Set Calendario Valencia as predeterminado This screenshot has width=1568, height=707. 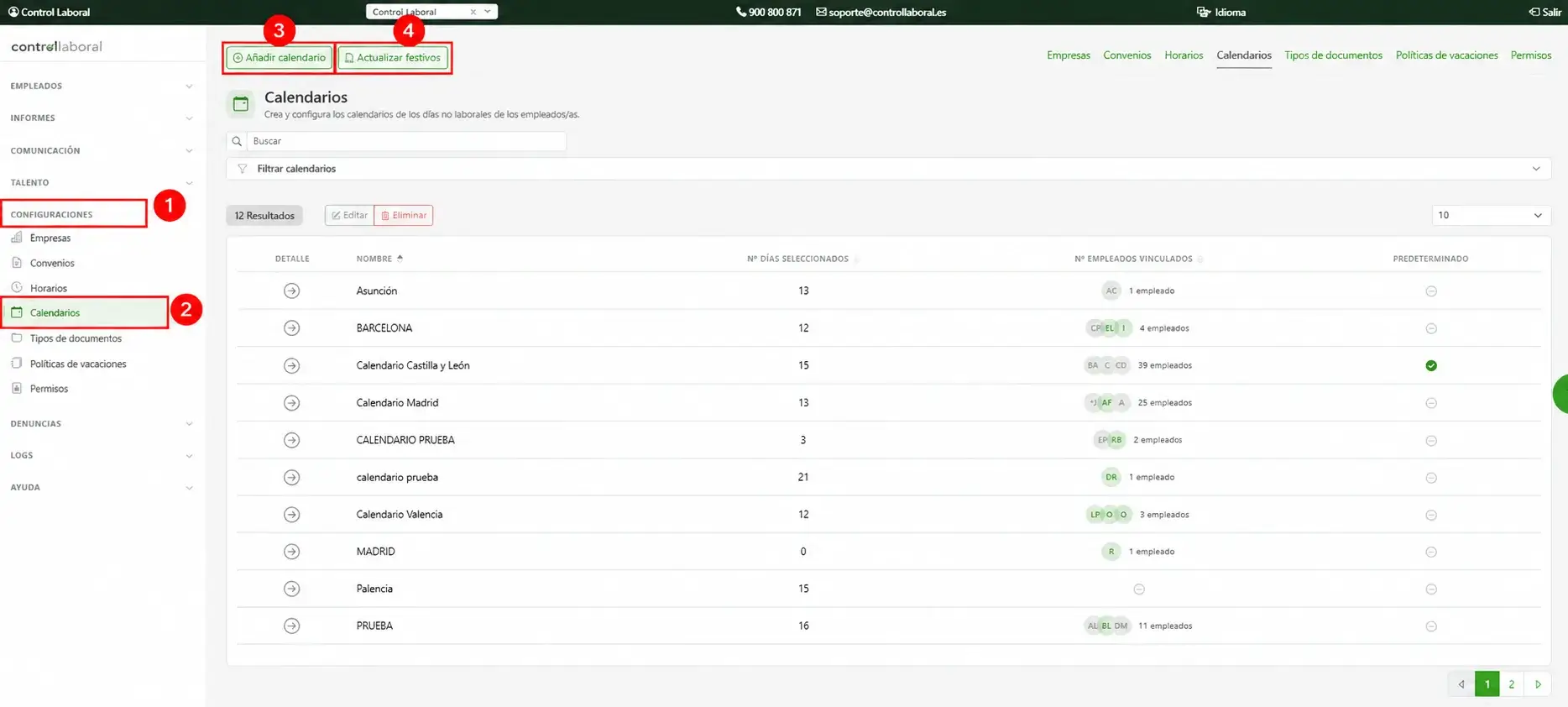click(x=1431, y=515)
